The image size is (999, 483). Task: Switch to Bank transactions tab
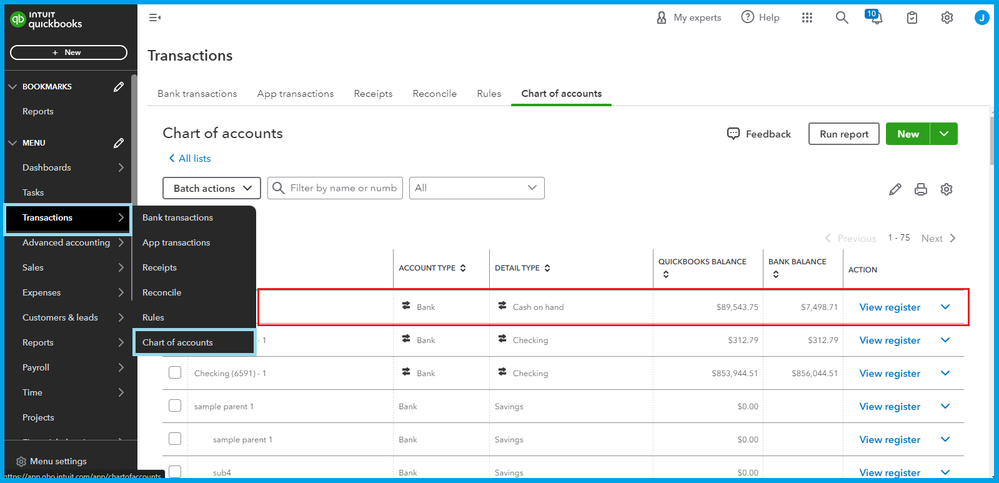pos(197,94)
